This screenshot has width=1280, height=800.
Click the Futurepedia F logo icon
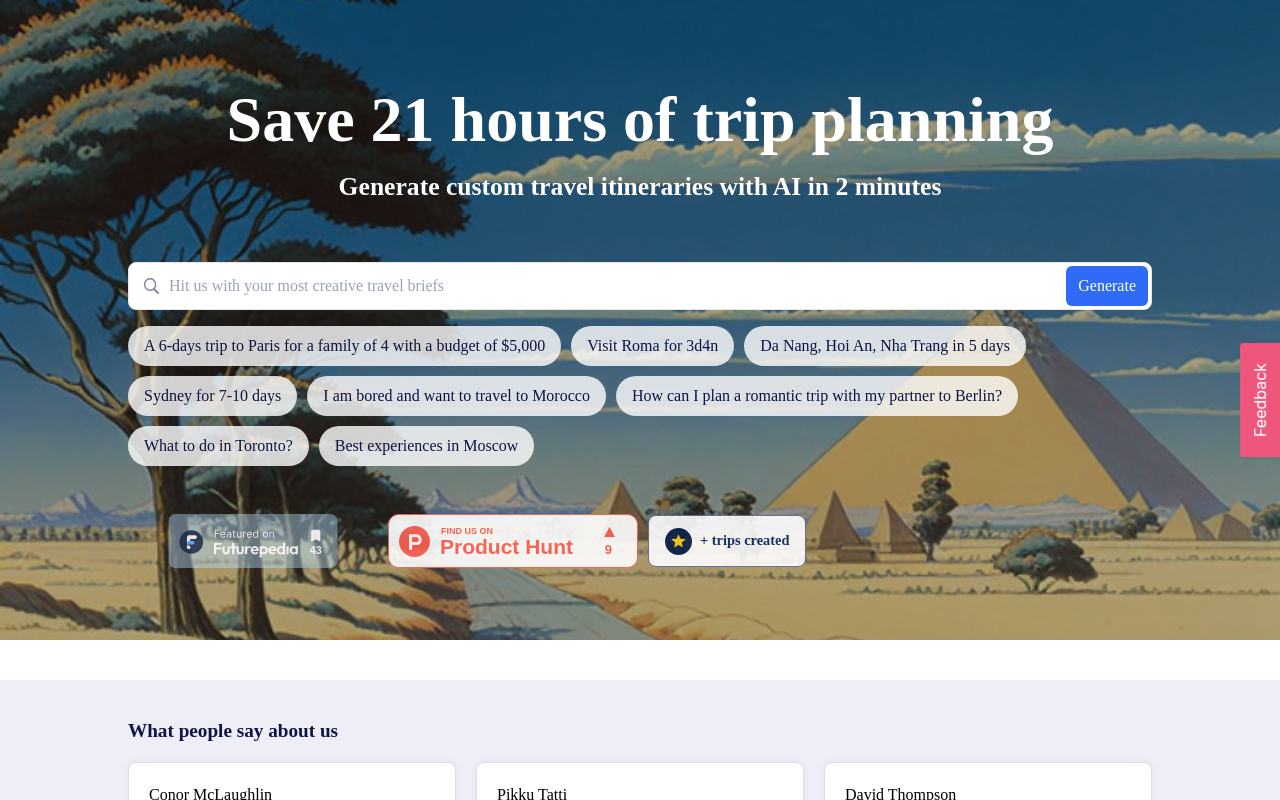pyautogui.click(x=189, y=540)
